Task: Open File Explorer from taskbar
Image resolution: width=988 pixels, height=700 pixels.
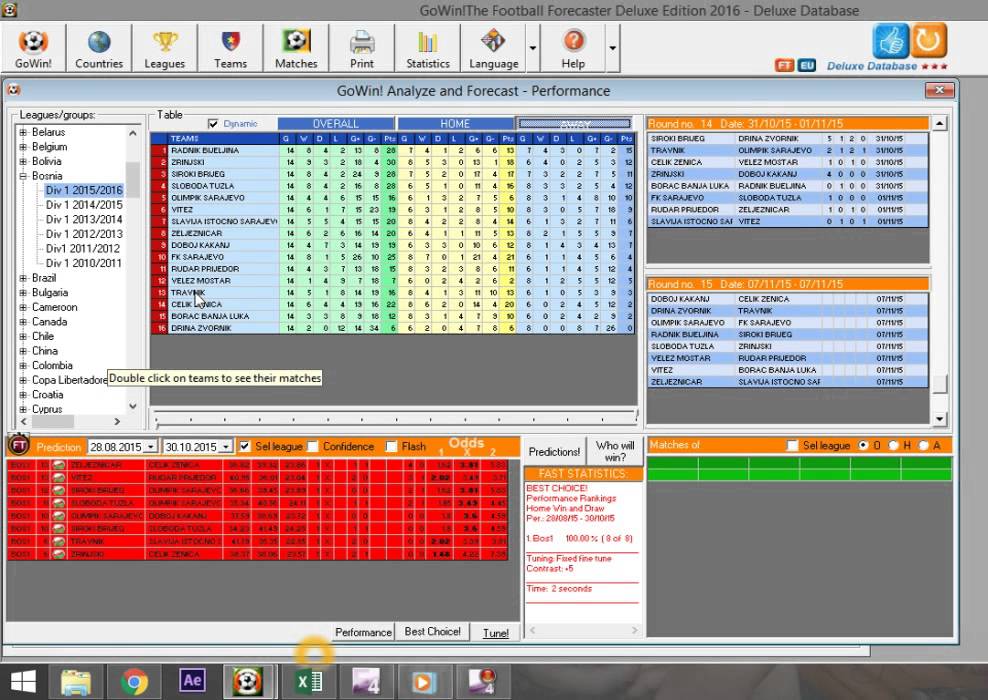Action: (76, 682)
